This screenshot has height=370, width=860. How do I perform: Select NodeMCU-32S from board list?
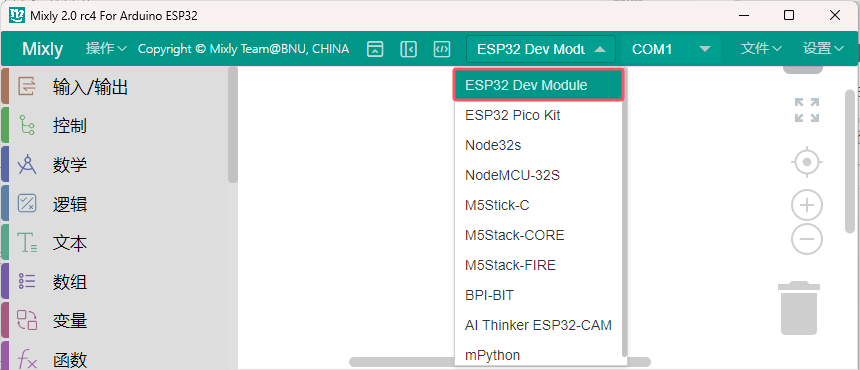click(538, 175)
